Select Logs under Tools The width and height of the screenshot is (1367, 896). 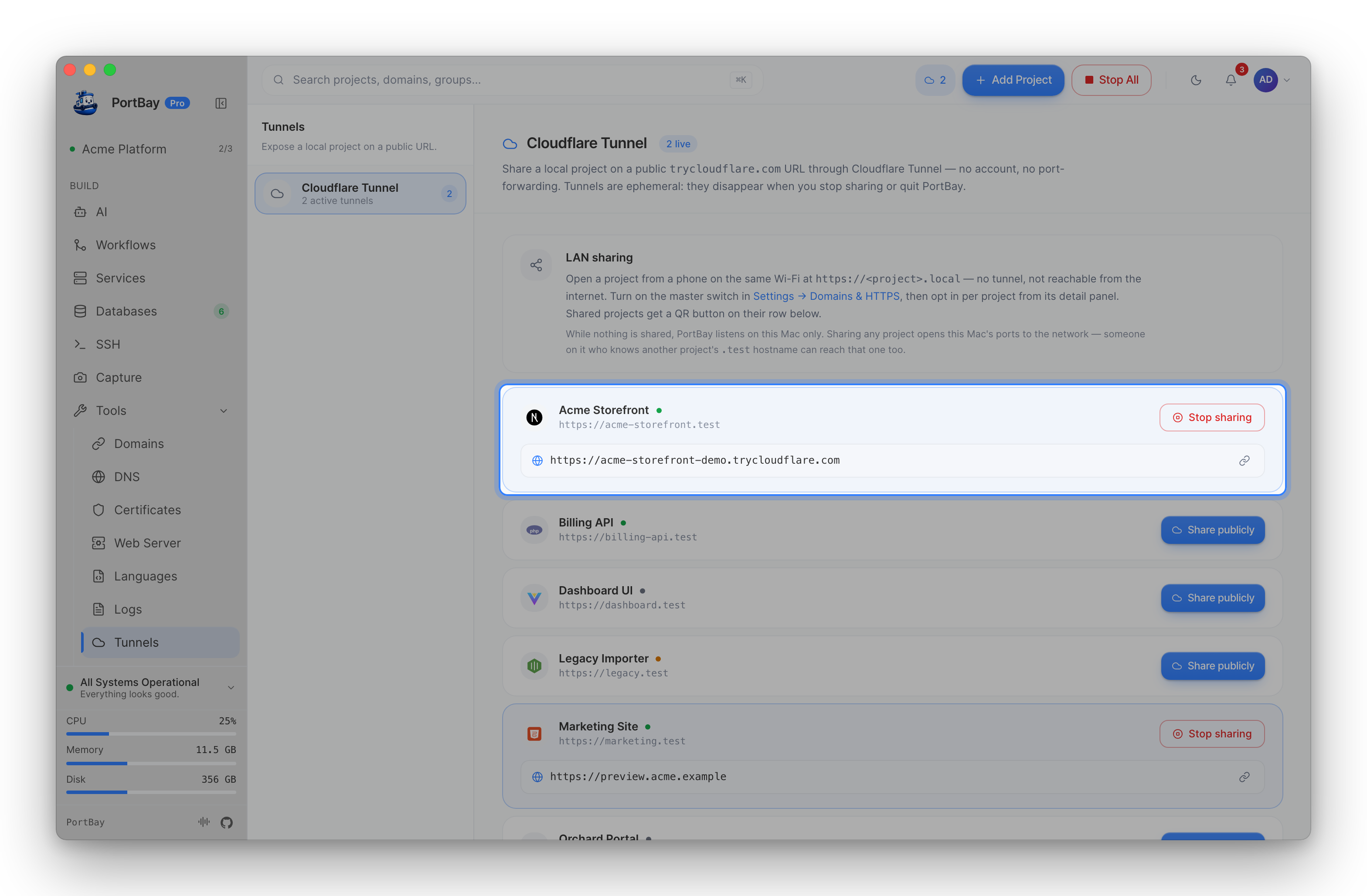coord(160,609)
